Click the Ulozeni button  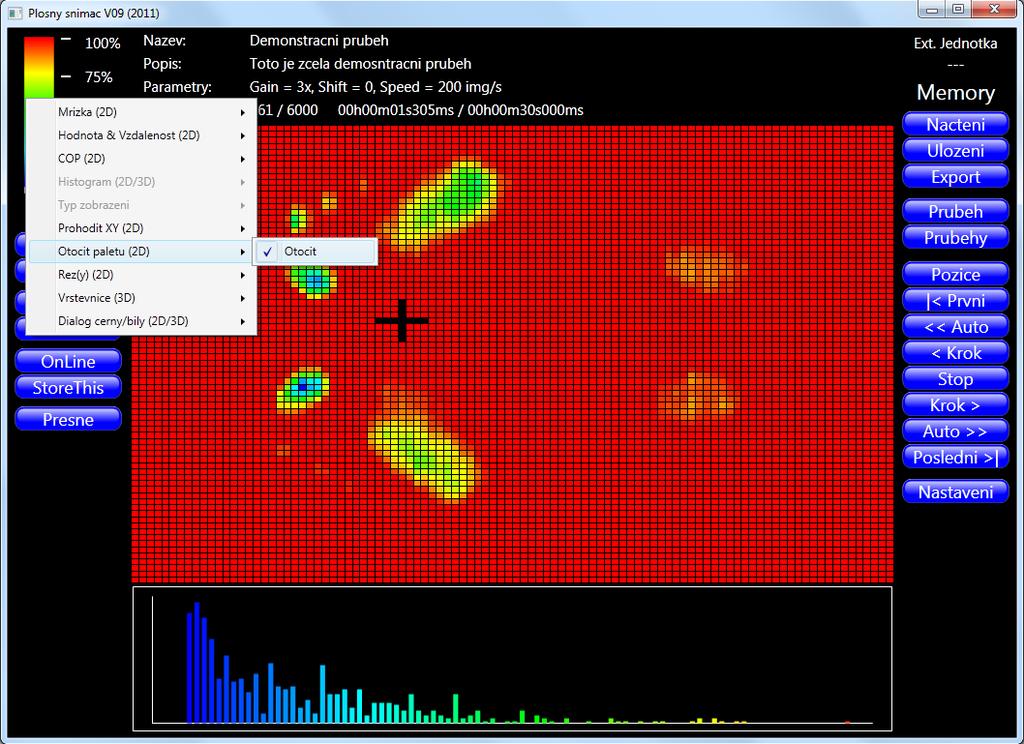click(x=955, y=150)
